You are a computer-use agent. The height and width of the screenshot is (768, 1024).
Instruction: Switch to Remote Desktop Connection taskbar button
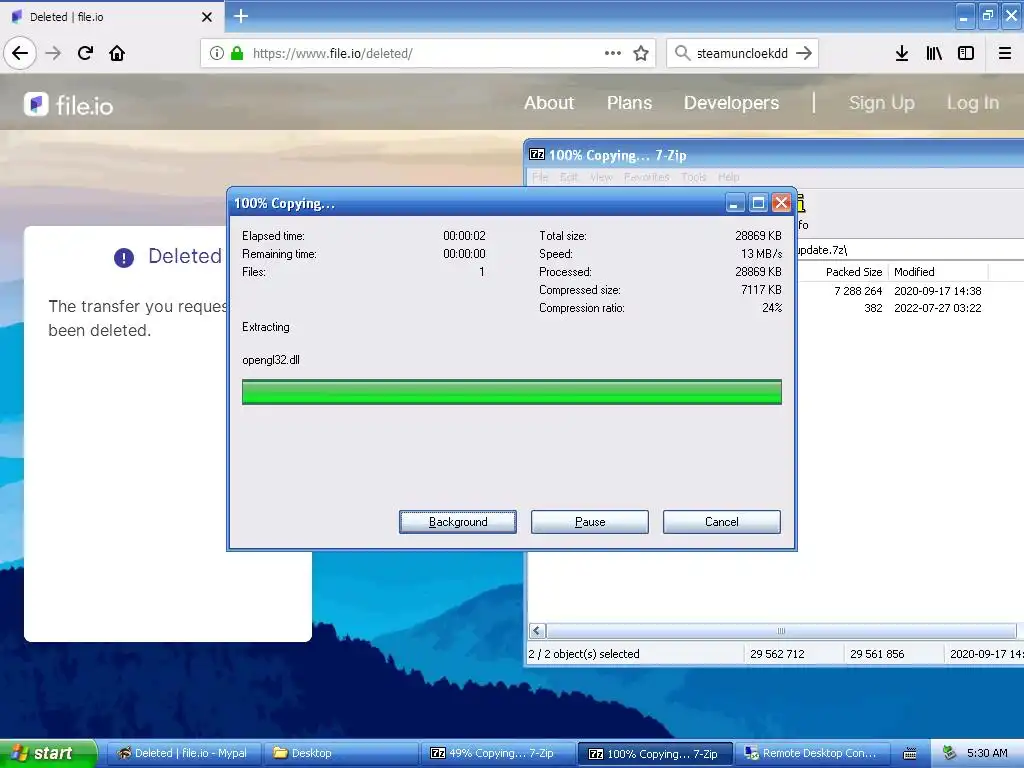812,753
